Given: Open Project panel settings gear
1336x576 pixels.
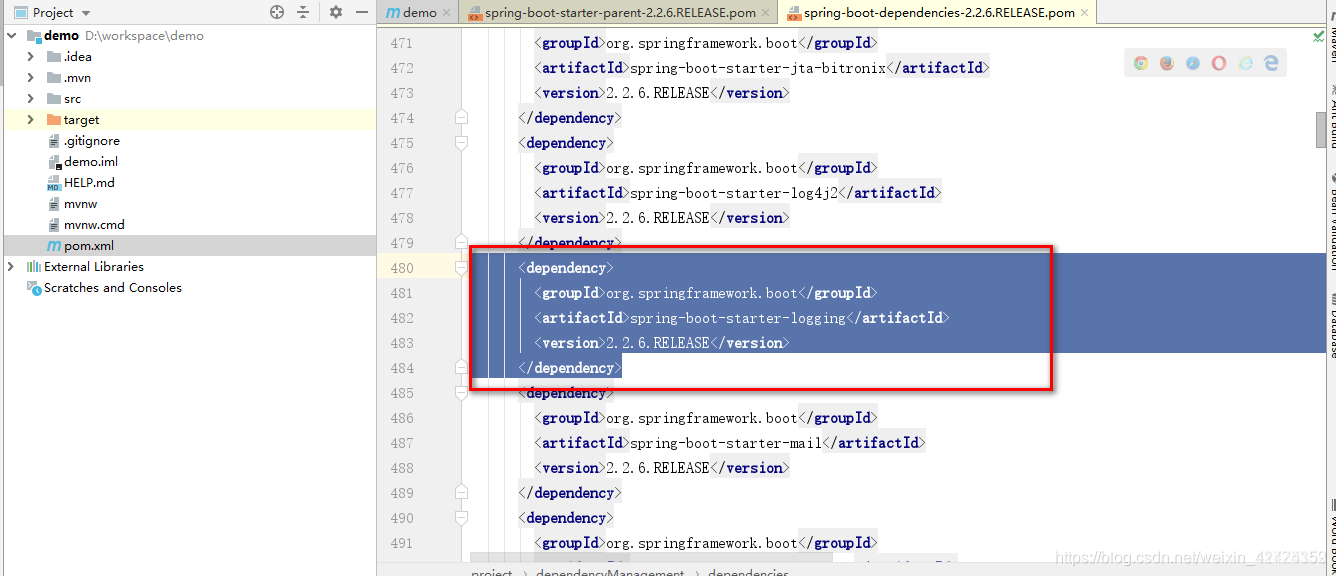Looking at the screenshot, I should pyautogui.click(x=336, y=12).
